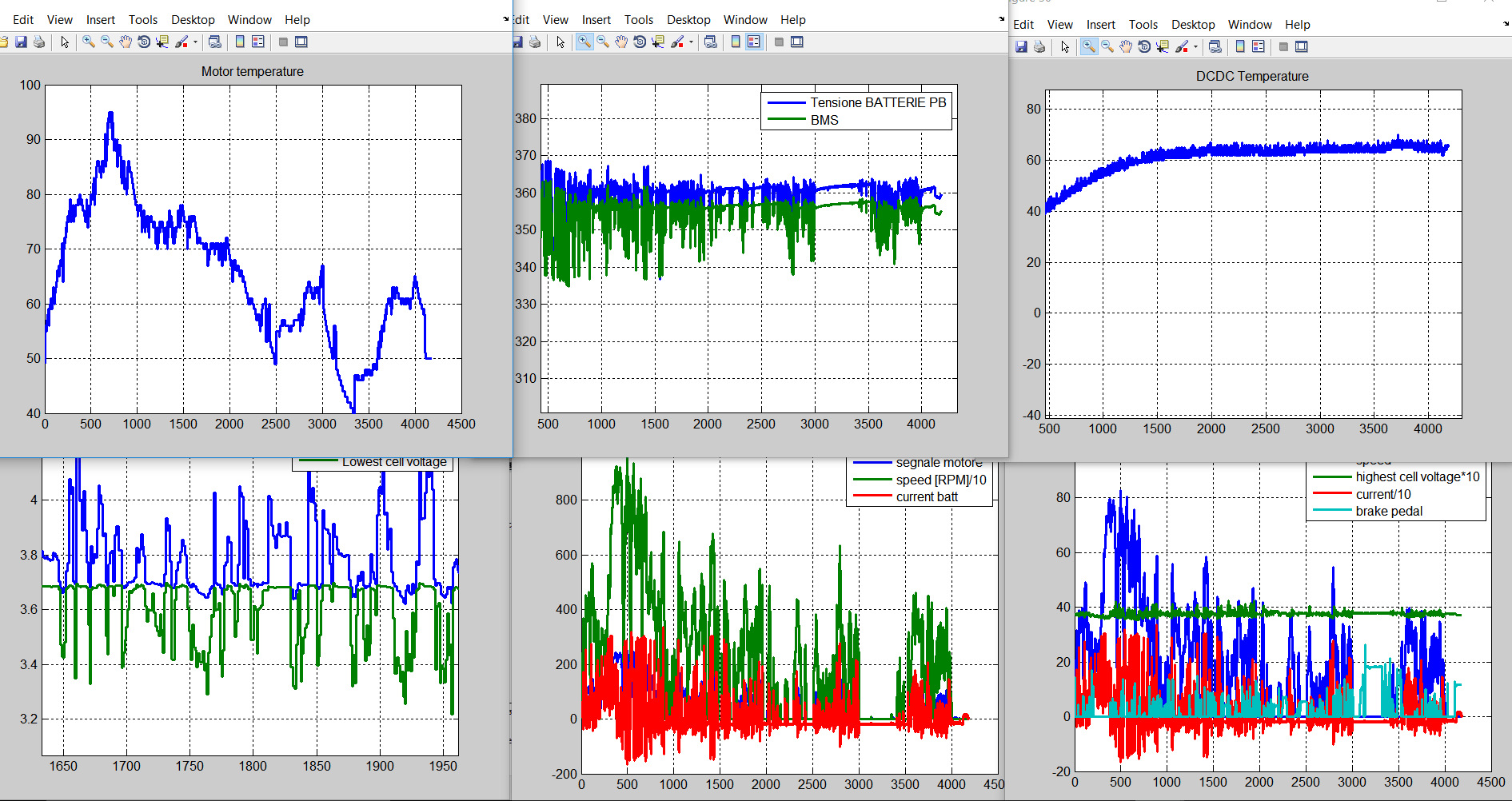Open Tools menu in Tensione BATTERIE window
Screen dimensions: 1512x801
tap(639, 20)
